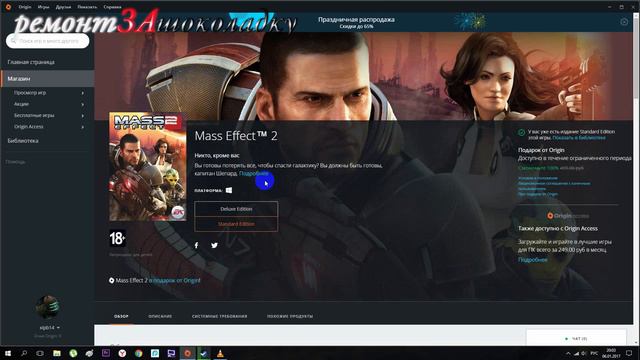Click the taskbar clock and date
Image resolution: width=640 pixels, height=360 pixels.
(x=611, y=353)
